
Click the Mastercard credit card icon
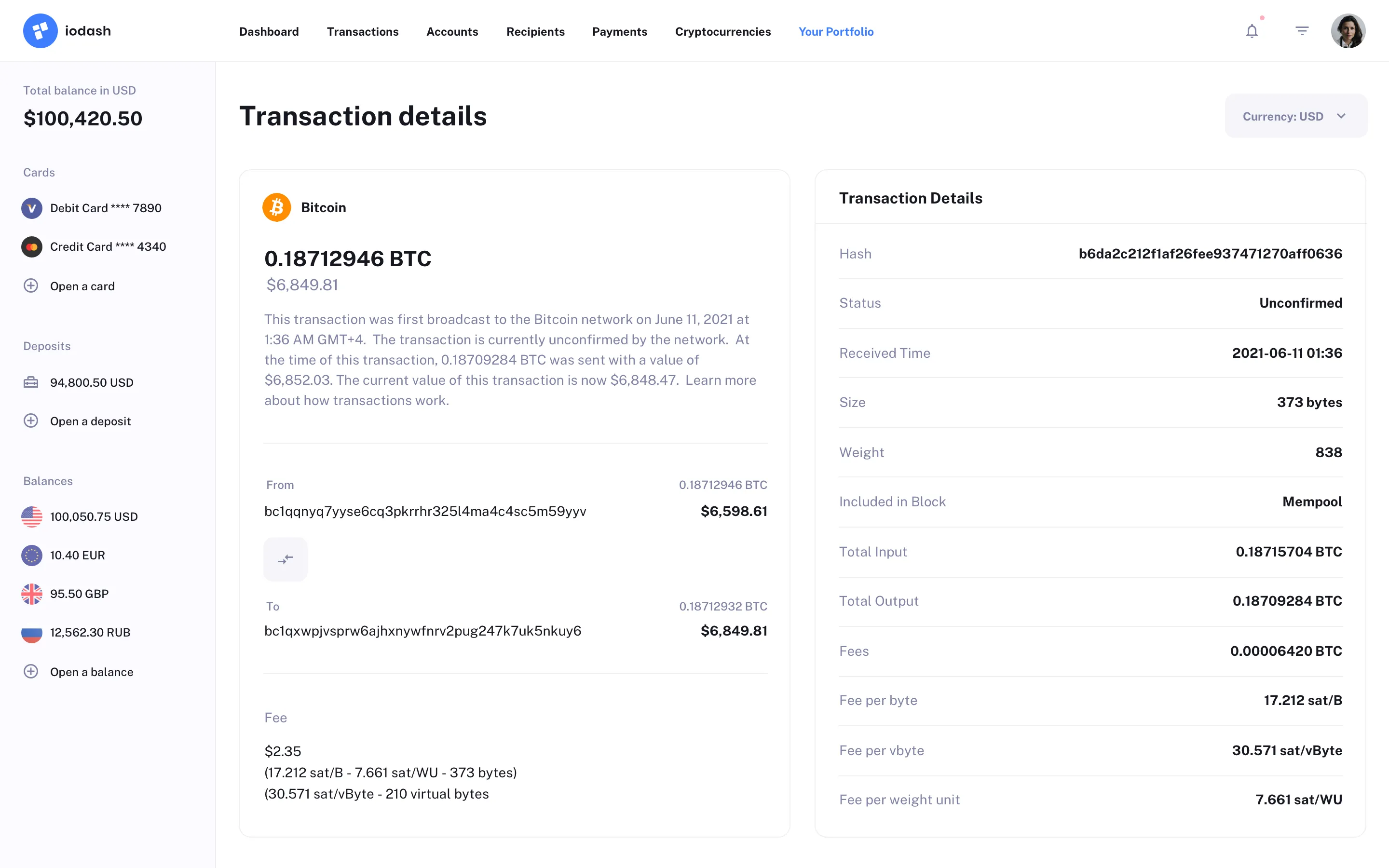[x=31, y=247]
